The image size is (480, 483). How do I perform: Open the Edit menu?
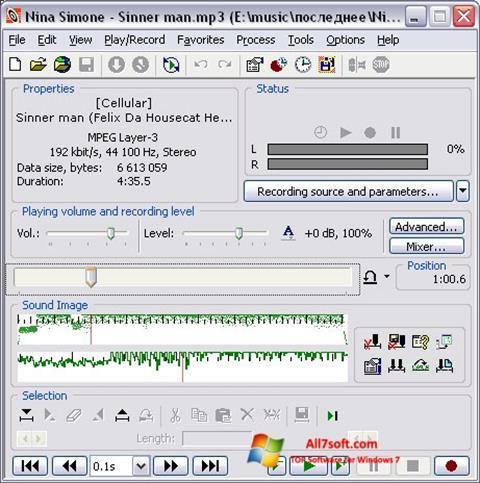point(47,40)
